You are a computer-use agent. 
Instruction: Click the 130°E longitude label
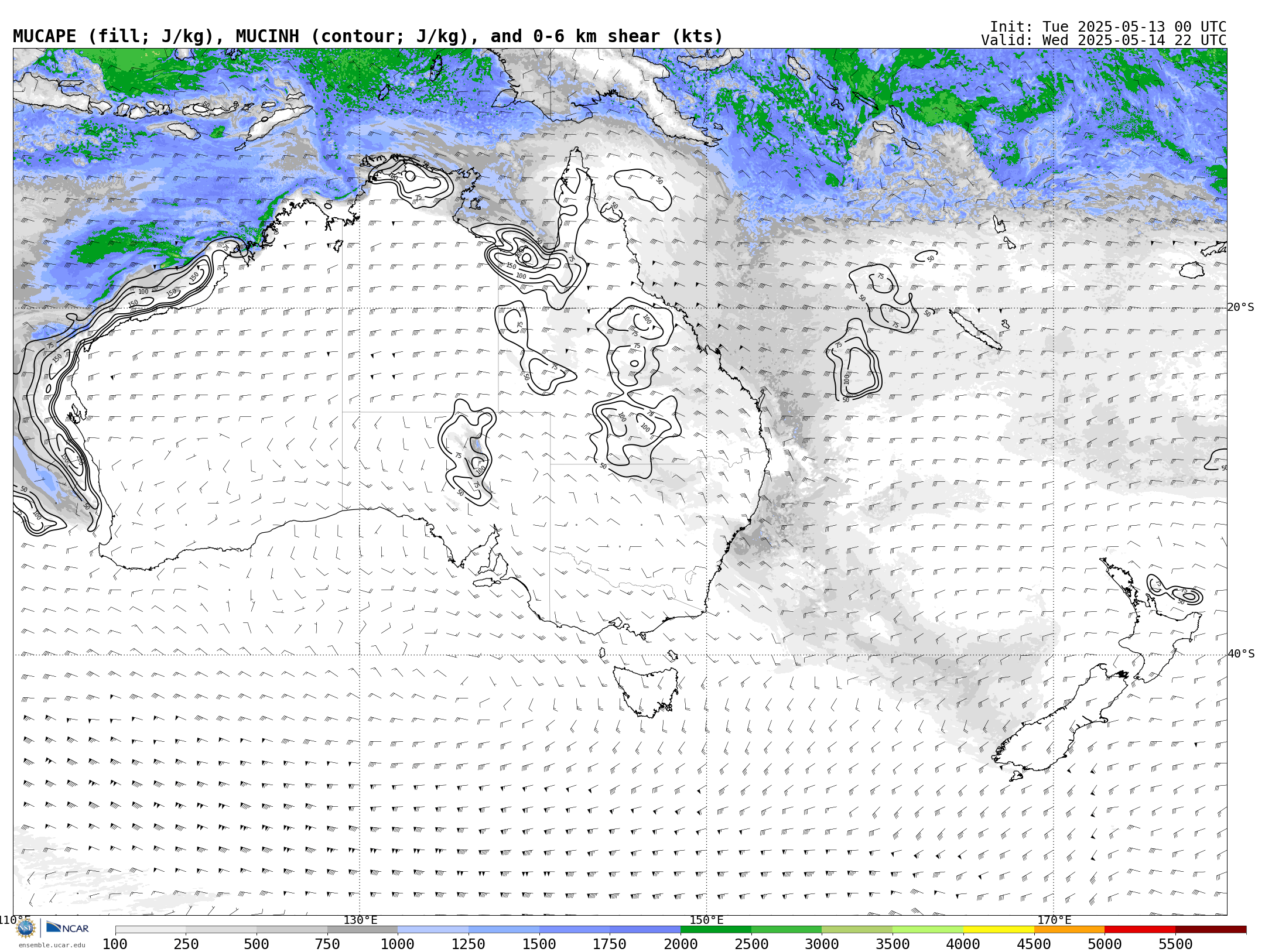(x=360, y=920)
